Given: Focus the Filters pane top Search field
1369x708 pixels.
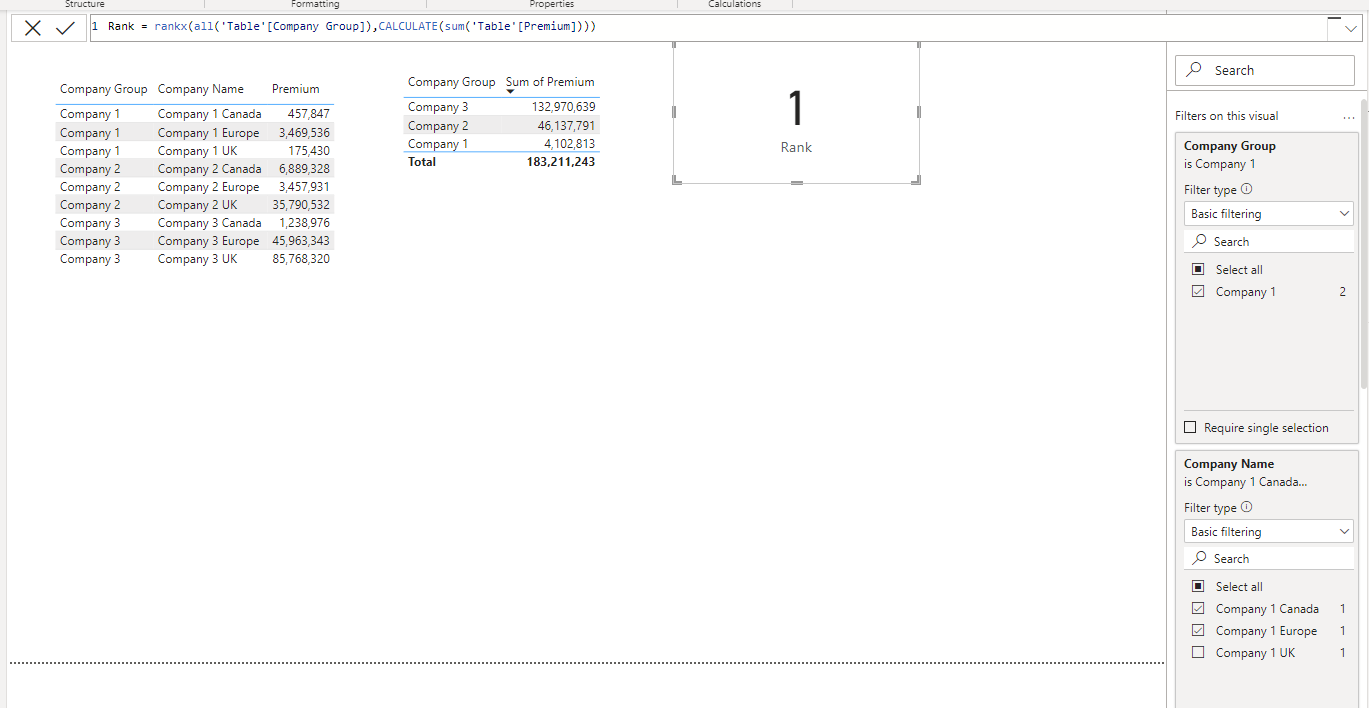Looking at the screenshot, I should [1265, 71].
